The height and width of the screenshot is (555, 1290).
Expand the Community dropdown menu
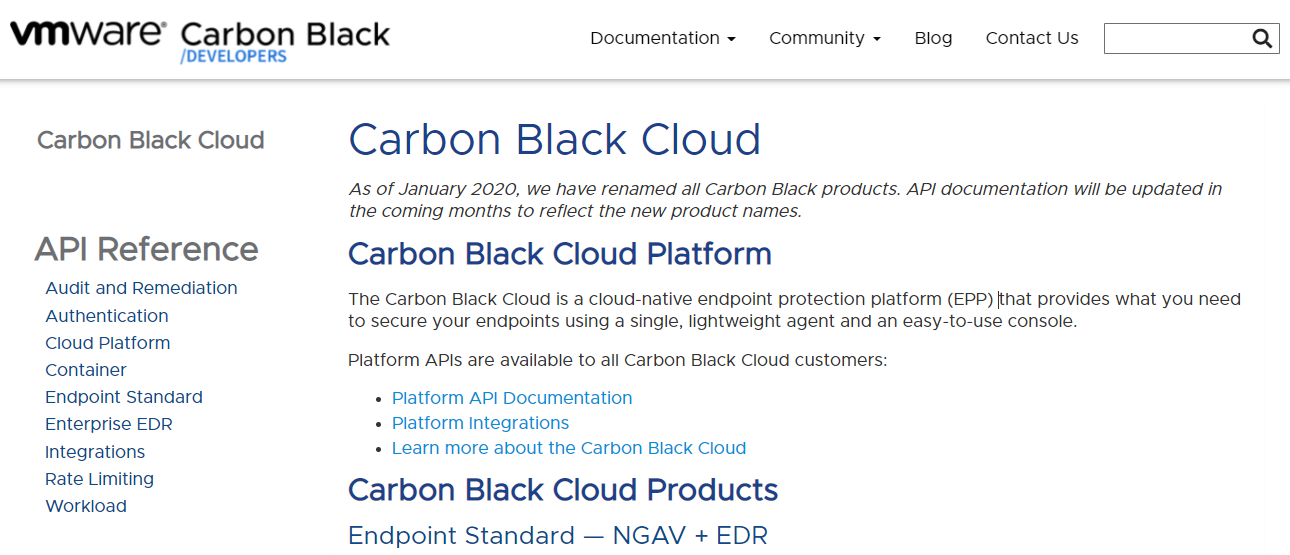pos(824,38)
